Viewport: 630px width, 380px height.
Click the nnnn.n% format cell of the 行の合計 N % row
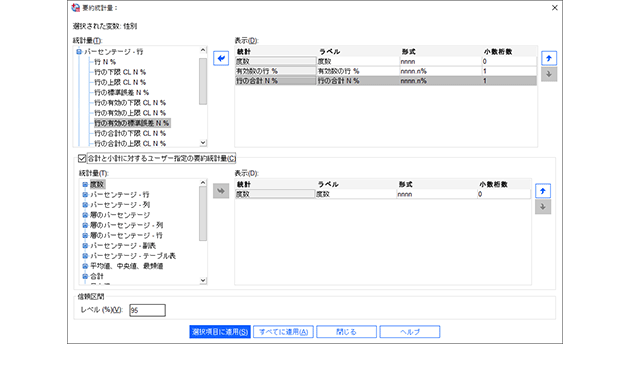point(440,81)
